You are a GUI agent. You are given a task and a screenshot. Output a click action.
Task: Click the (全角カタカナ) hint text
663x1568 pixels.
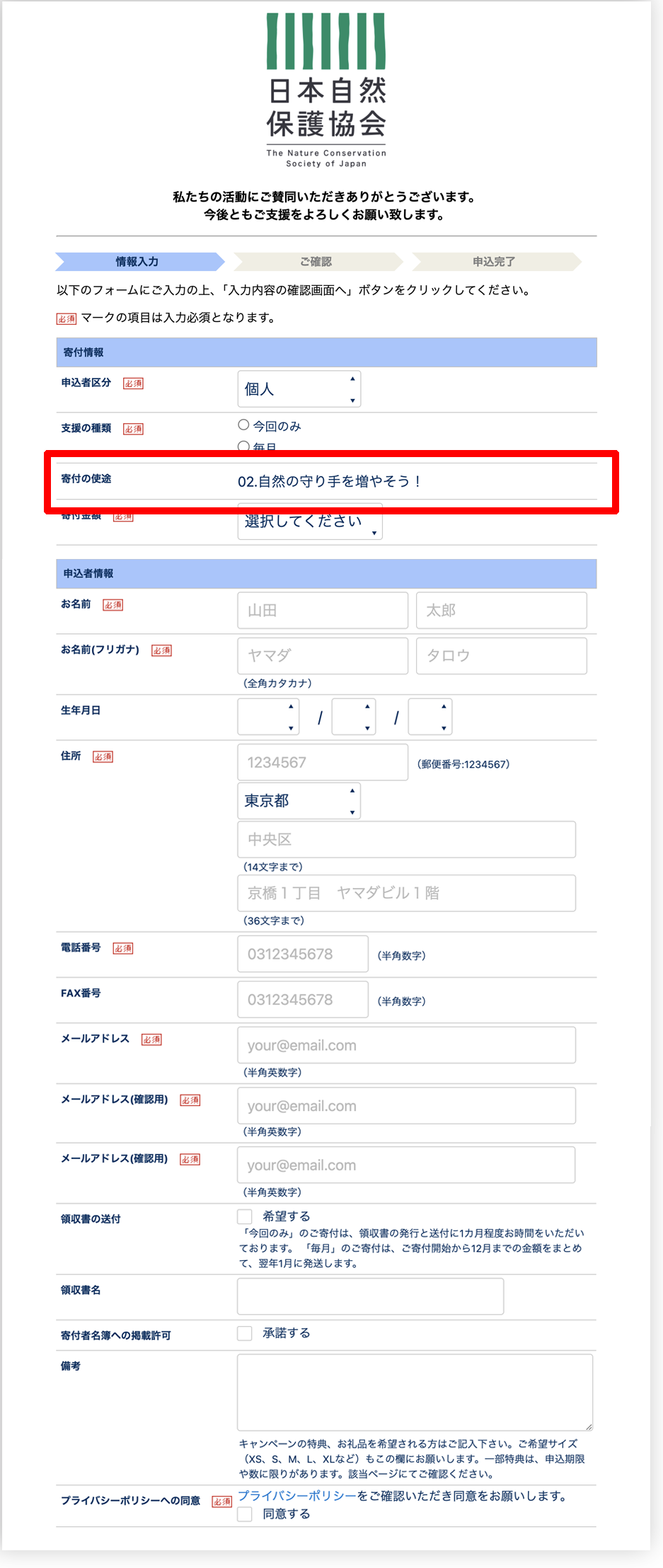point(277,684)
